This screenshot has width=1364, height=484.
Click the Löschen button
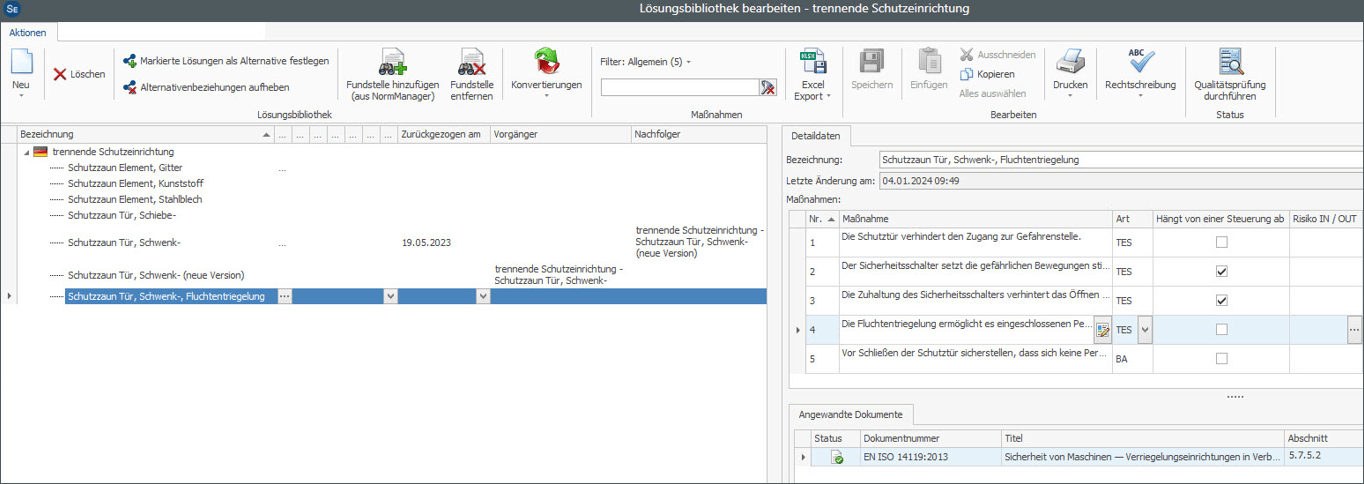79,74
